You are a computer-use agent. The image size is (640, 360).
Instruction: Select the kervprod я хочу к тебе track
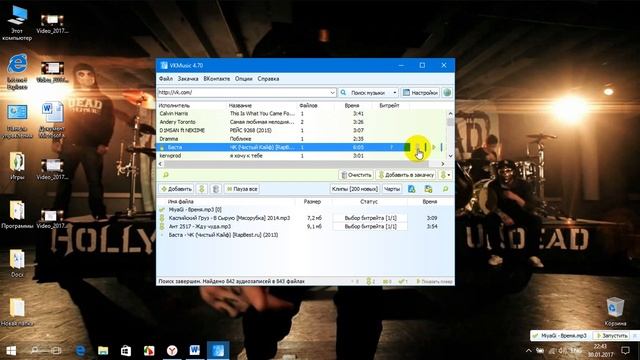pos(302,156)
